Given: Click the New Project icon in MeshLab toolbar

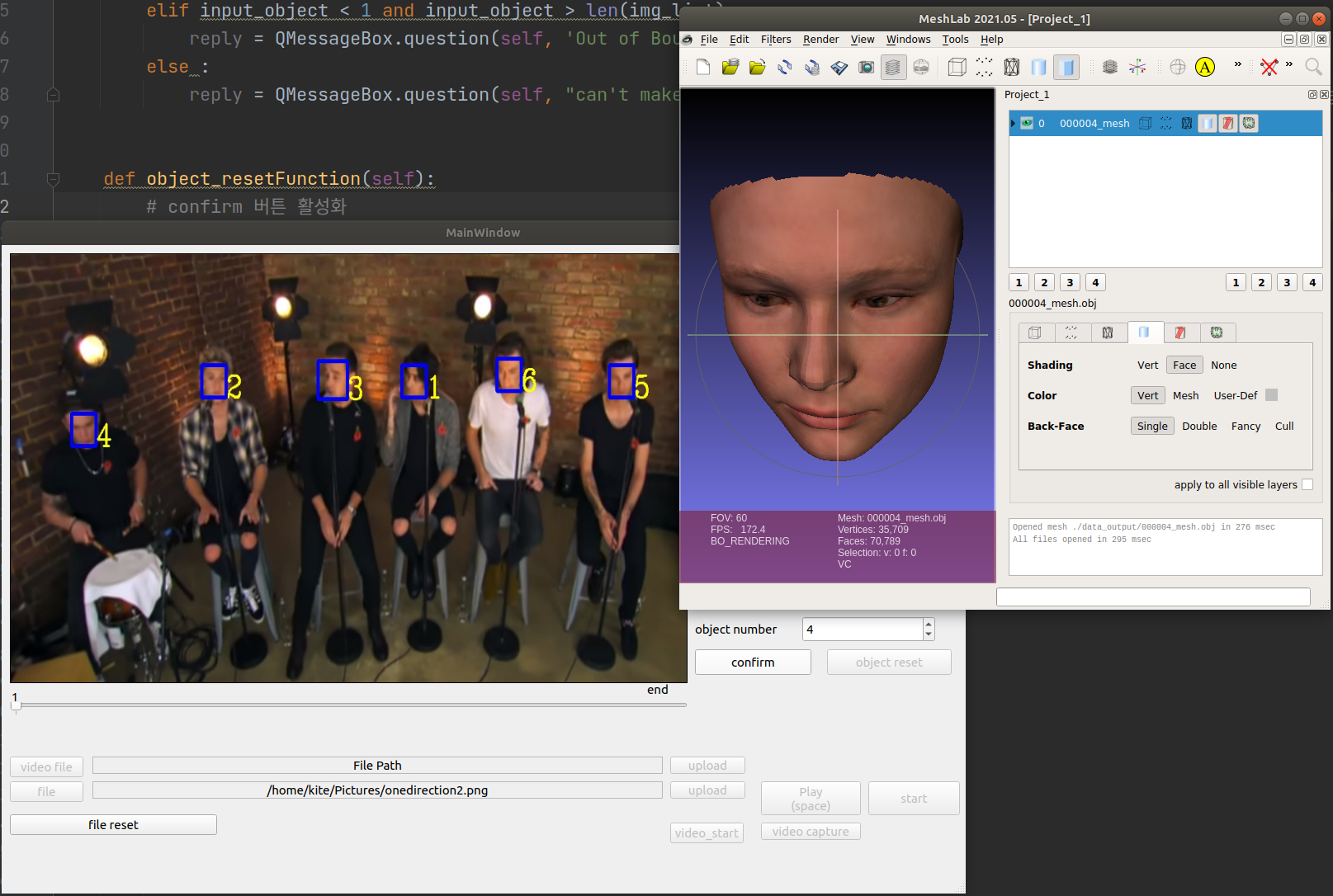Looking at the screenshot, I should (703, 67).
